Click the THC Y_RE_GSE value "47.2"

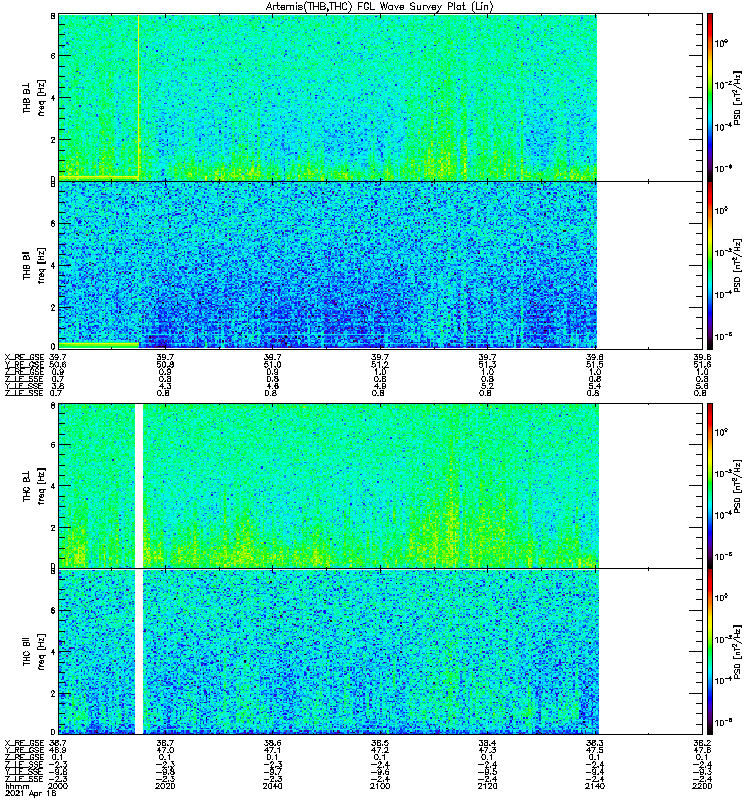click(380, 750)
